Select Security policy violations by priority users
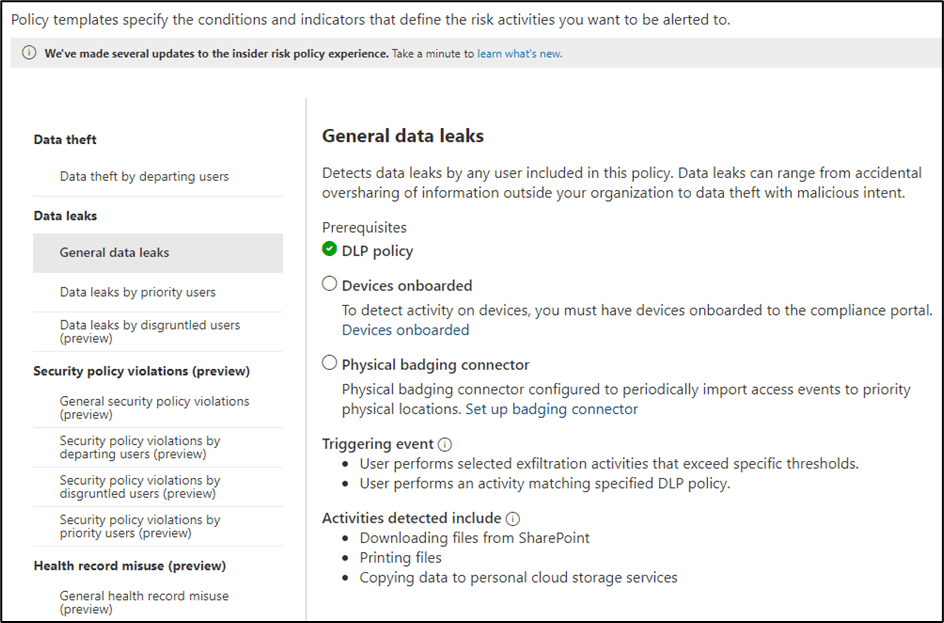Image resolution: width=944 pixels, height=623 pixels. point(139,526)
